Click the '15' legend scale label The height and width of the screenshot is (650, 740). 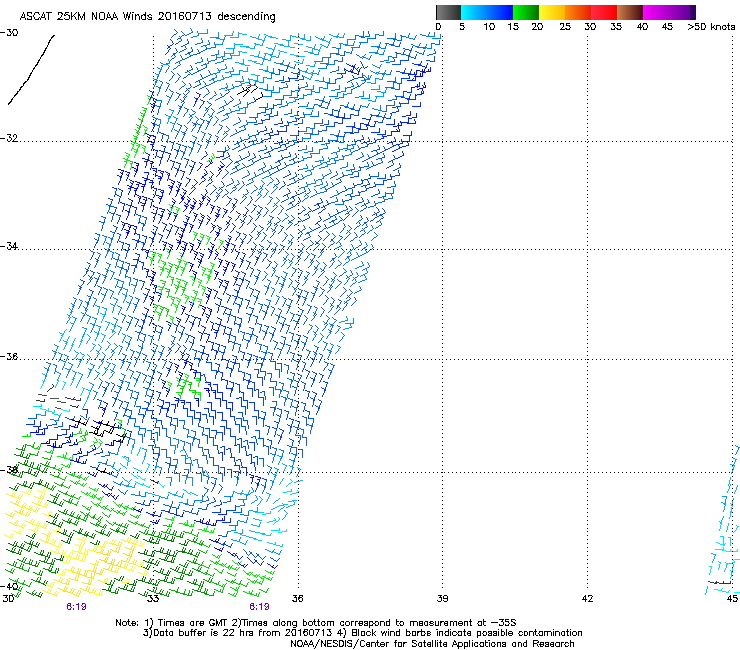513,27
